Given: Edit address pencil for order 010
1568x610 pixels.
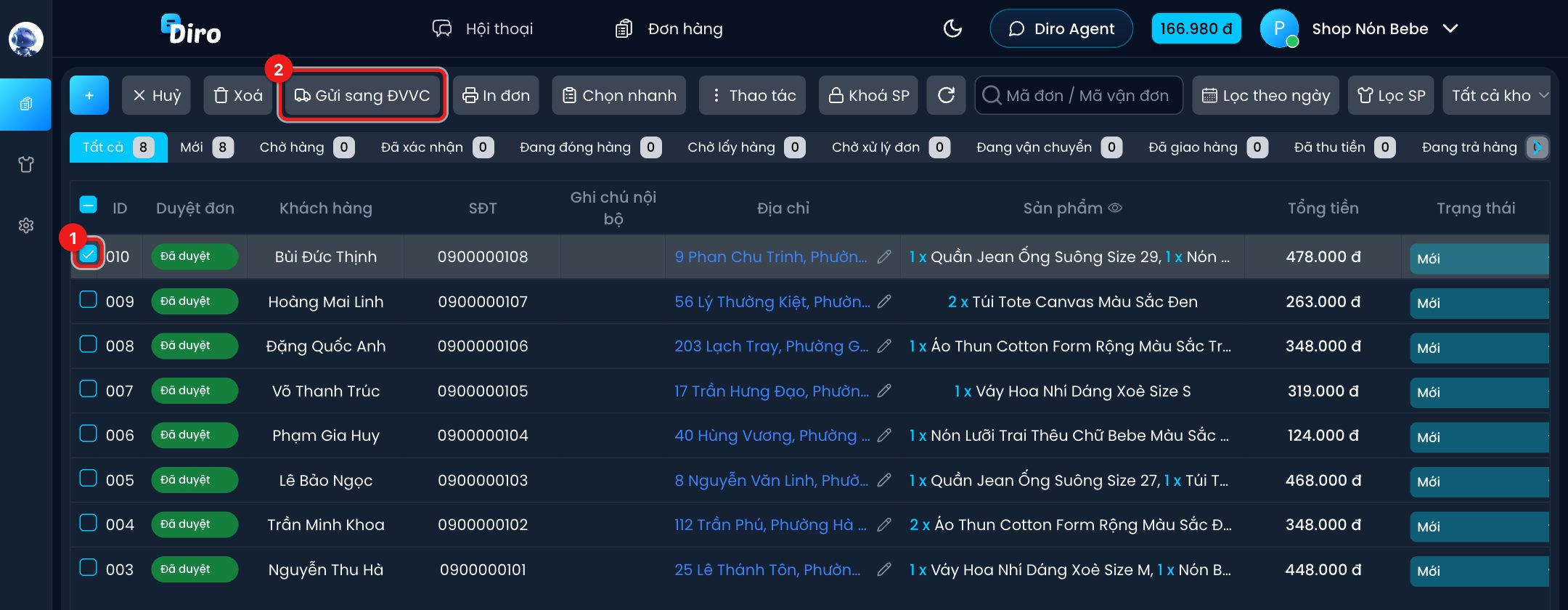Looking at the screenshot, I should click(884, 256).
